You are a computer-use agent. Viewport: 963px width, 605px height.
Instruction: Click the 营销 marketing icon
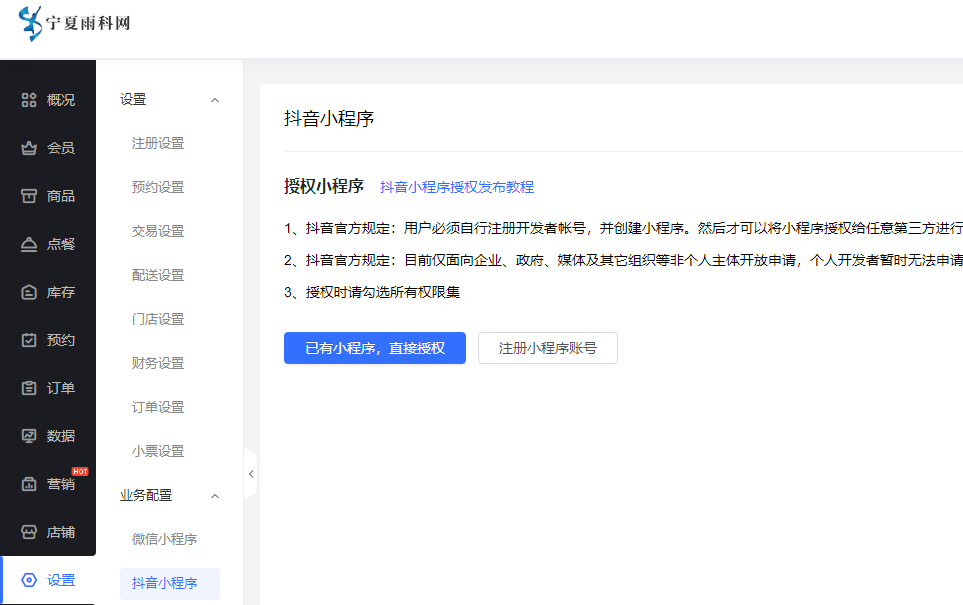pos(29,484)
